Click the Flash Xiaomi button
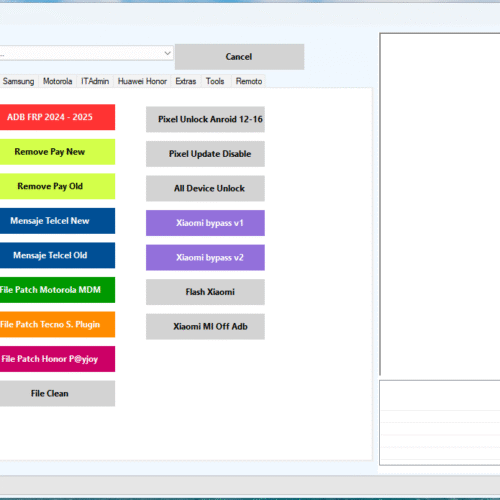 (205, 292)
